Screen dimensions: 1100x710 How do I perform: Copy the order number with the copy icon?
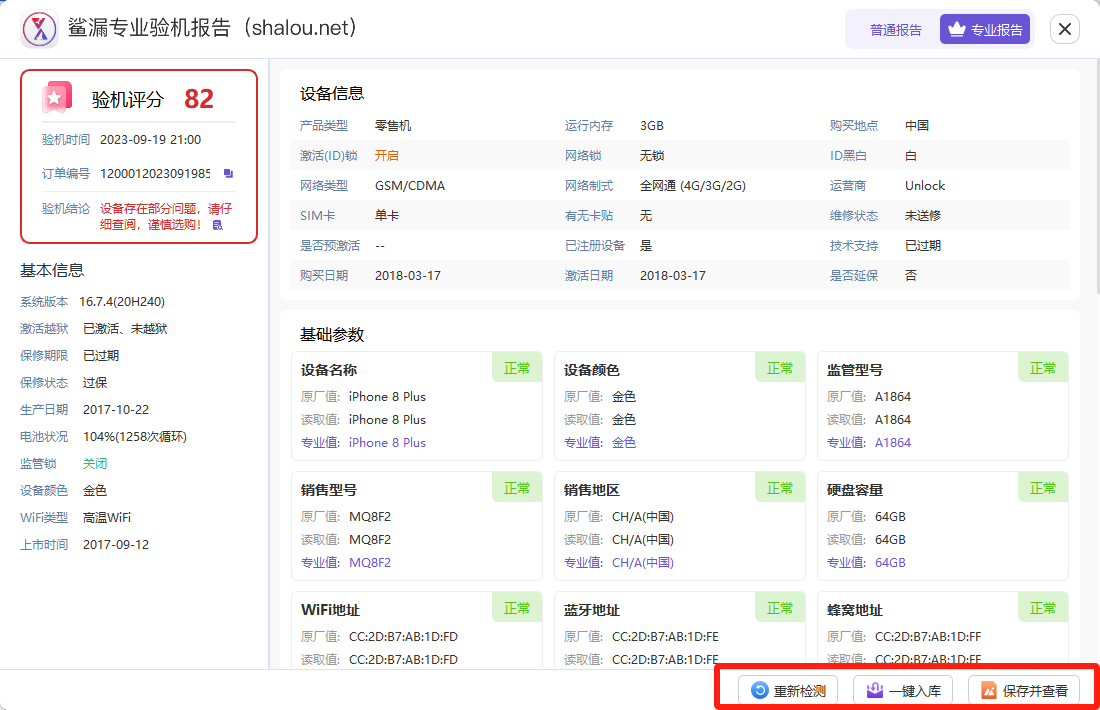[228, 173]
